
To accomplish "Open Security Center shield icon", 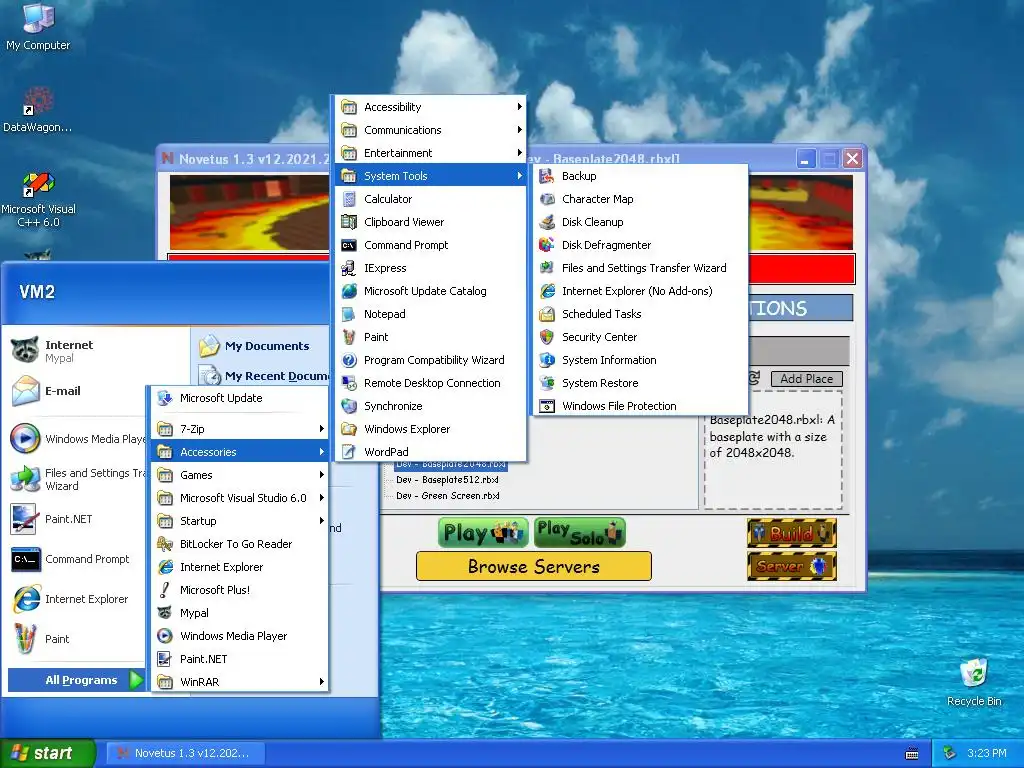I will [547, 336].
